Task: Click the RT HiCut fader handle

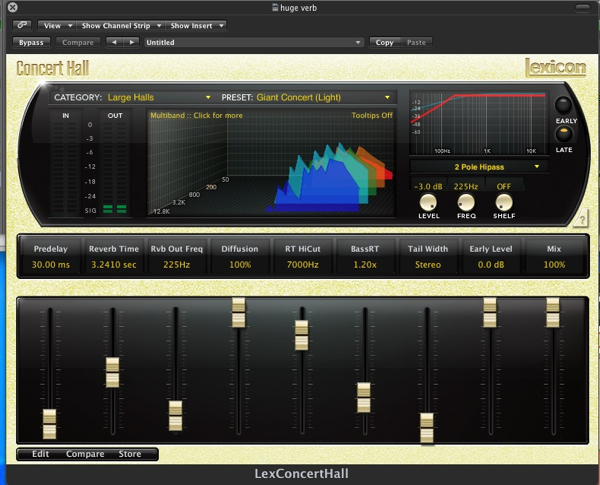Action: pyautogui.click(x=302, y=335)
